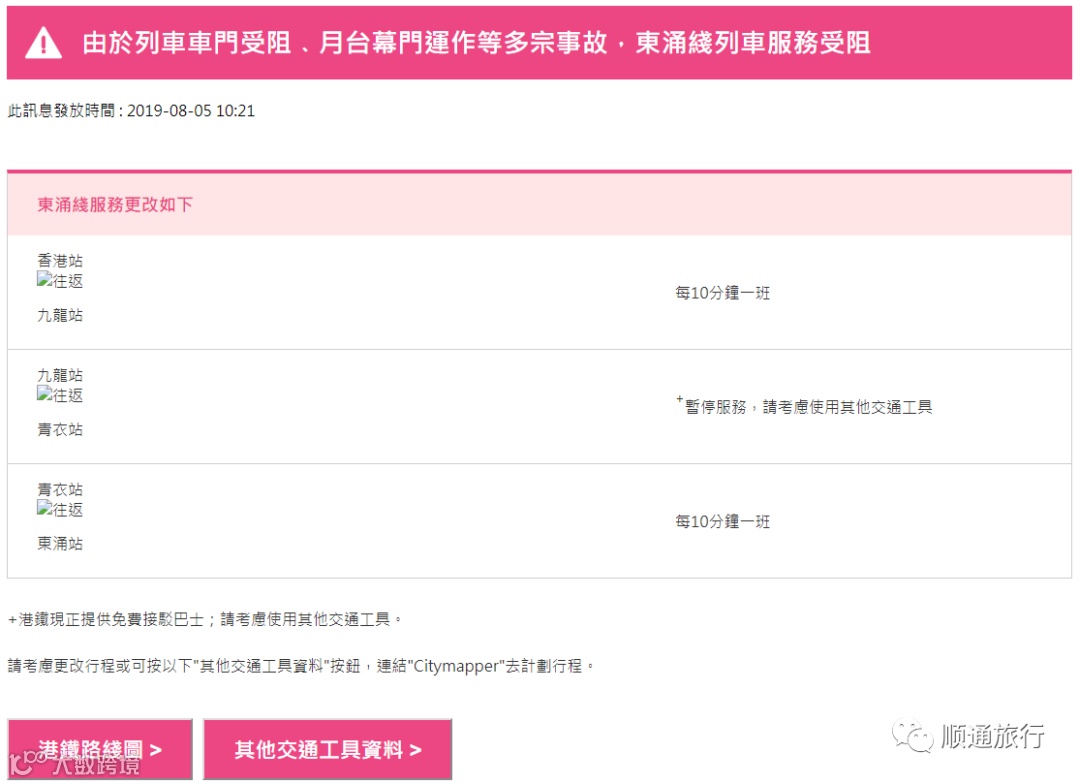Click the free shuttle bus footnote text
This screenshot has height=784, width=1080.
[205, 619]
